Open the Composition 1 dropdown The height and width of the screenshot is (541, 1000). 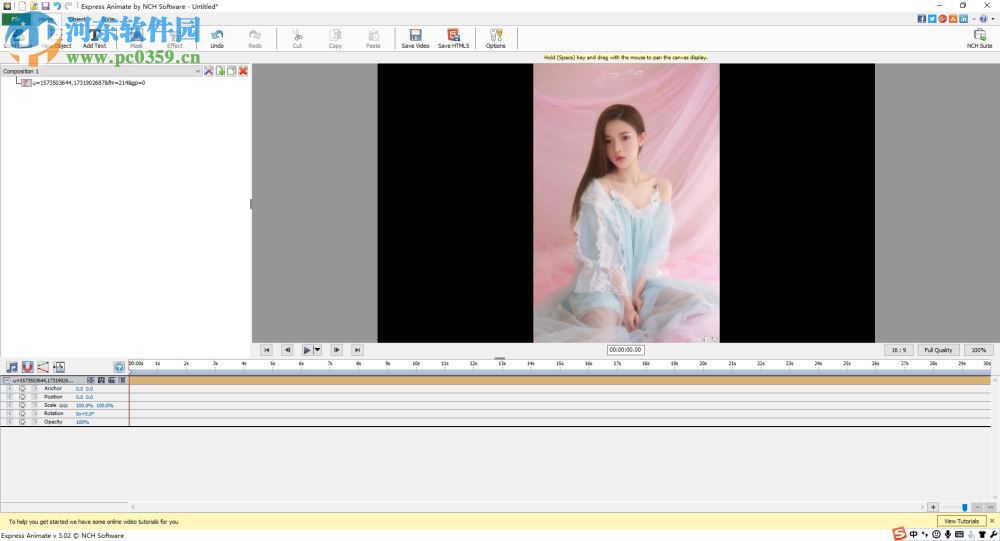(x=198, y=71)
